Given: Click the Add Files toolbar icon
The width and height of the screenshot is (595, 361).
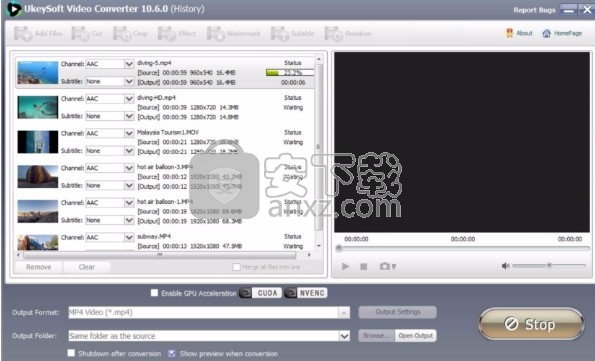Looking at the screenshot, I should click(x=38, y=33).
